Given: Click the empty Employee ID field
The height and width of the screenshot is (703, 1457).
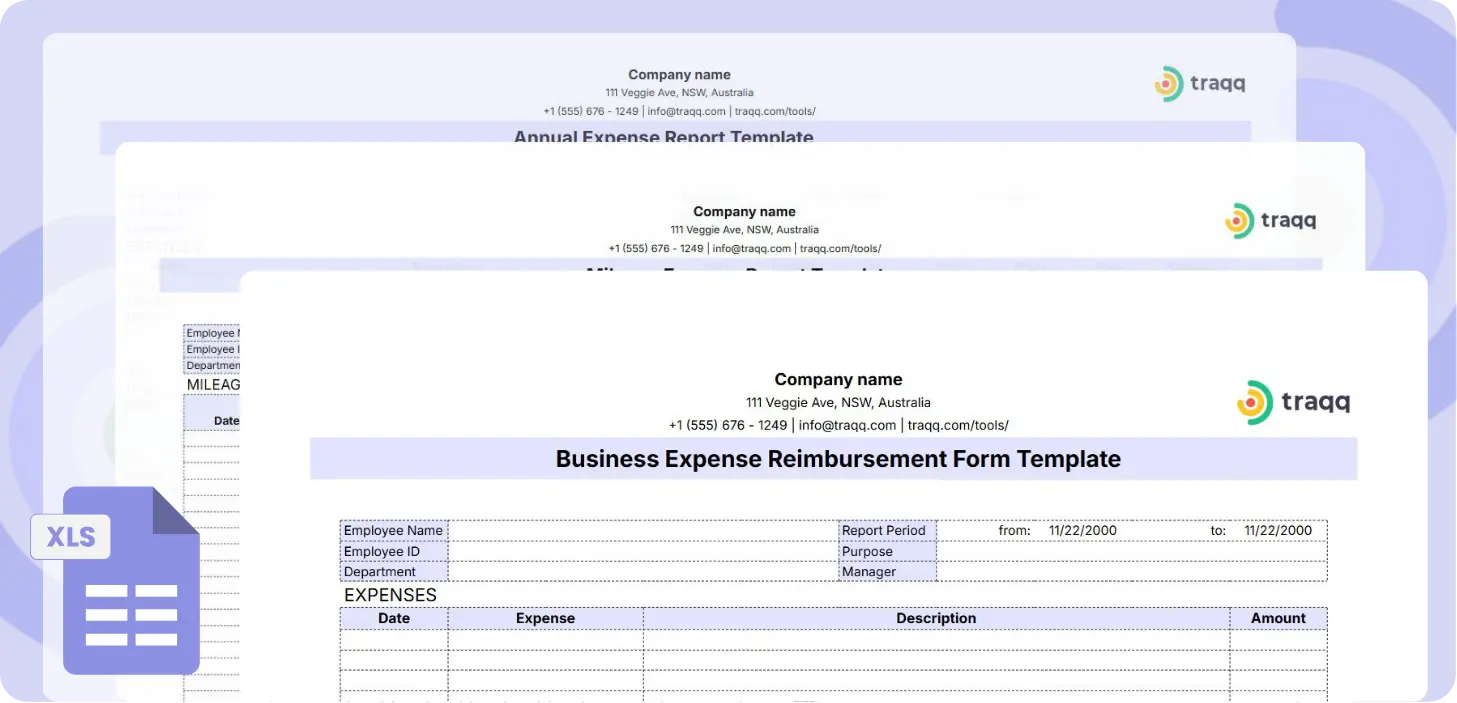Looking at the screenshot, I should [x=643, y=551].
